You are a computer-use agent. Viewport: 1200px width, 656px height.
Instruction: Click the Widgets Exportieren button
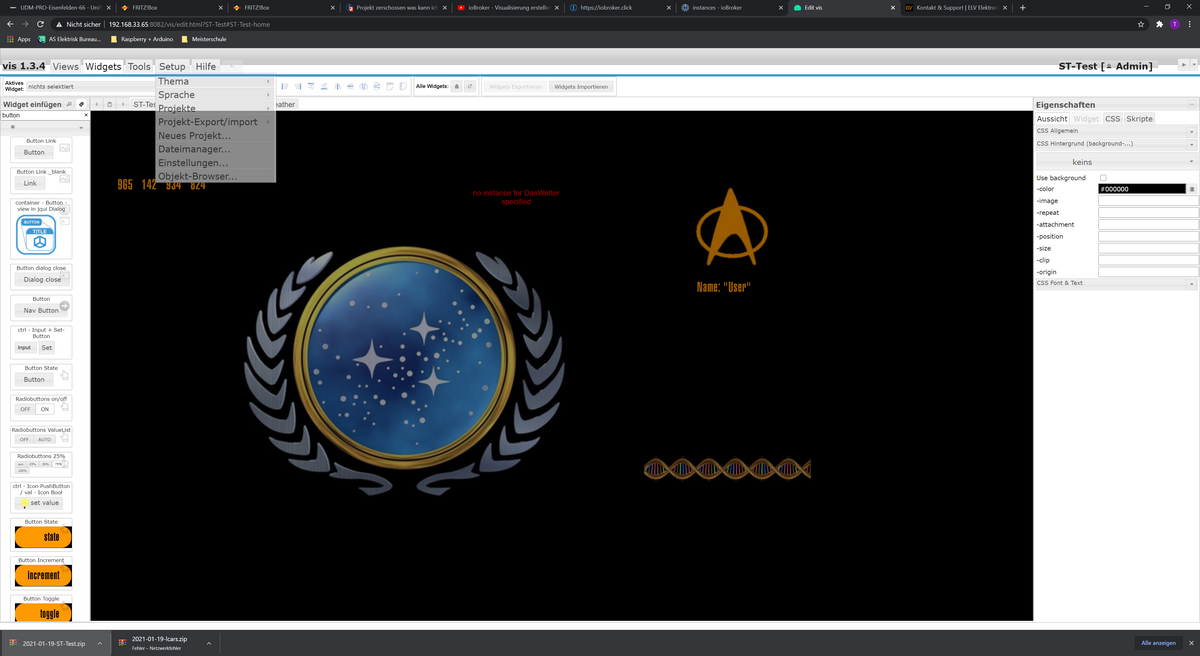(x=515, y=87)
